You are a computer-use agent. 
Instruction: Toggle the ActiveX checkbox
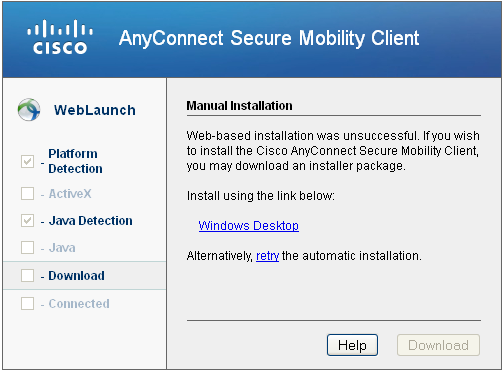[27, 193]
